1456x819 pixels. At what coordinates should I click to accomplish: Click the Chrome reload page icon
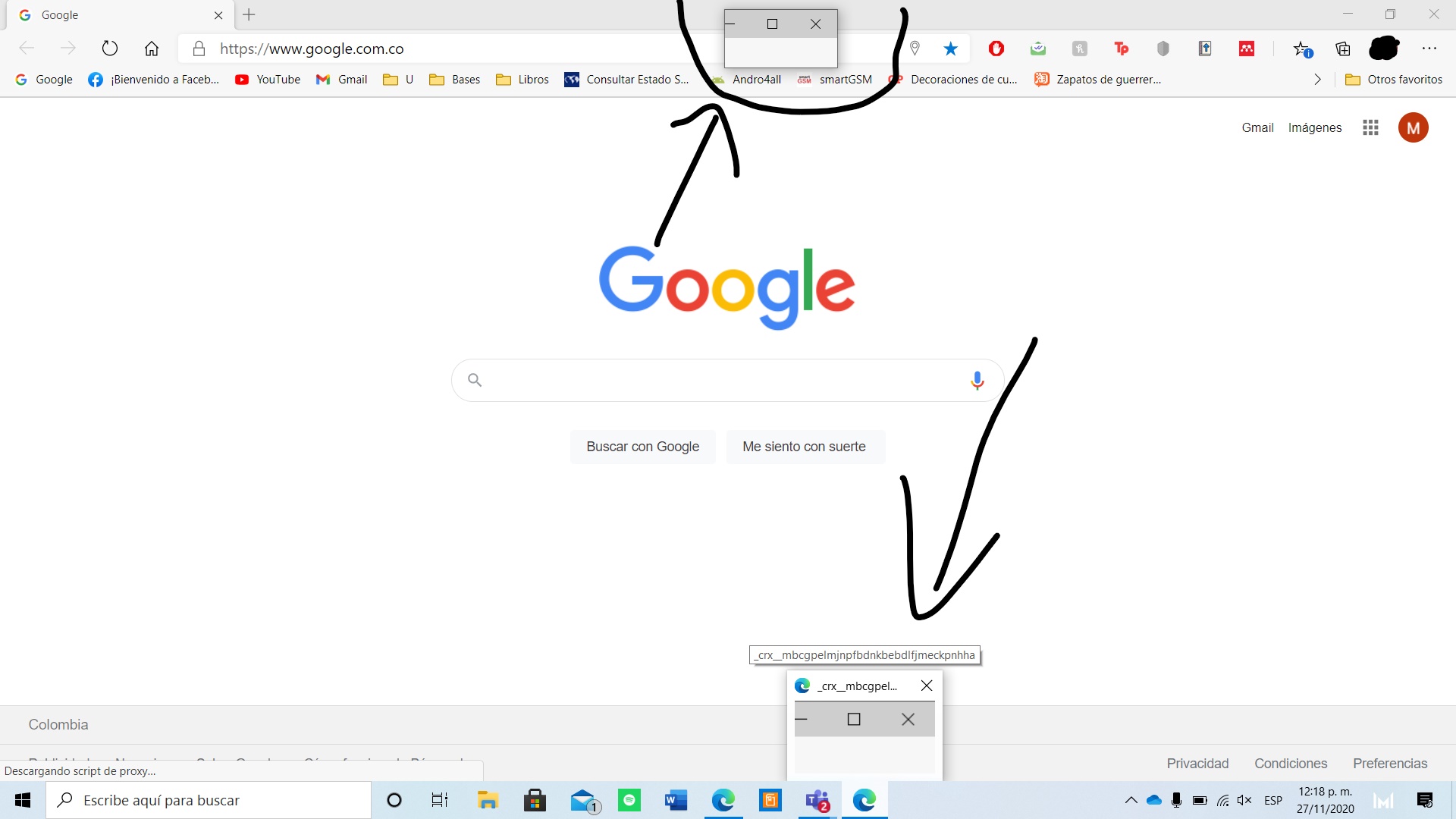point(109,48)
